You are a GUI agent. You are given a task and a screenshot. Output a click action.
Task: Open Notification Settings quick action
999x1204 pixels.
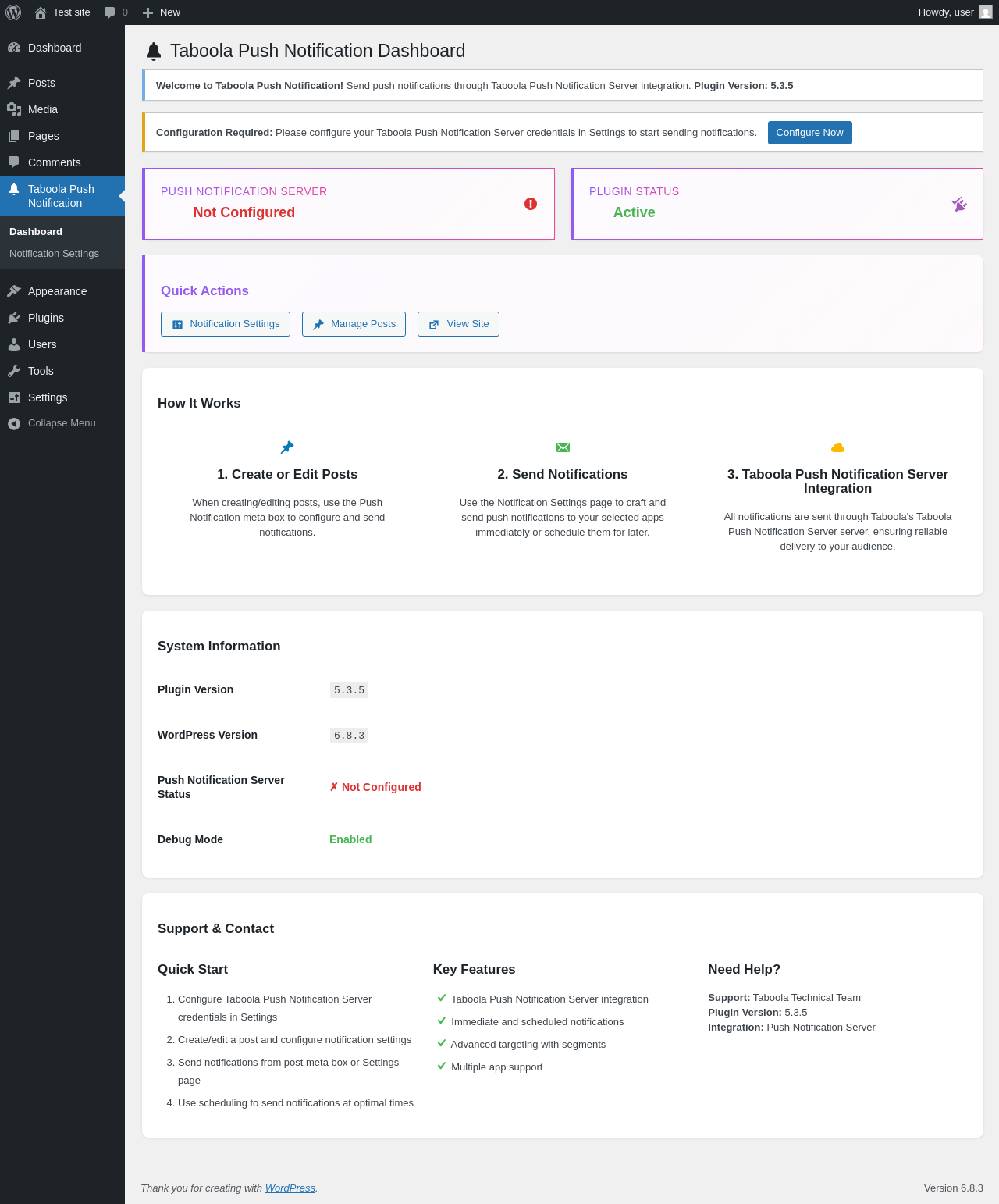226,324
